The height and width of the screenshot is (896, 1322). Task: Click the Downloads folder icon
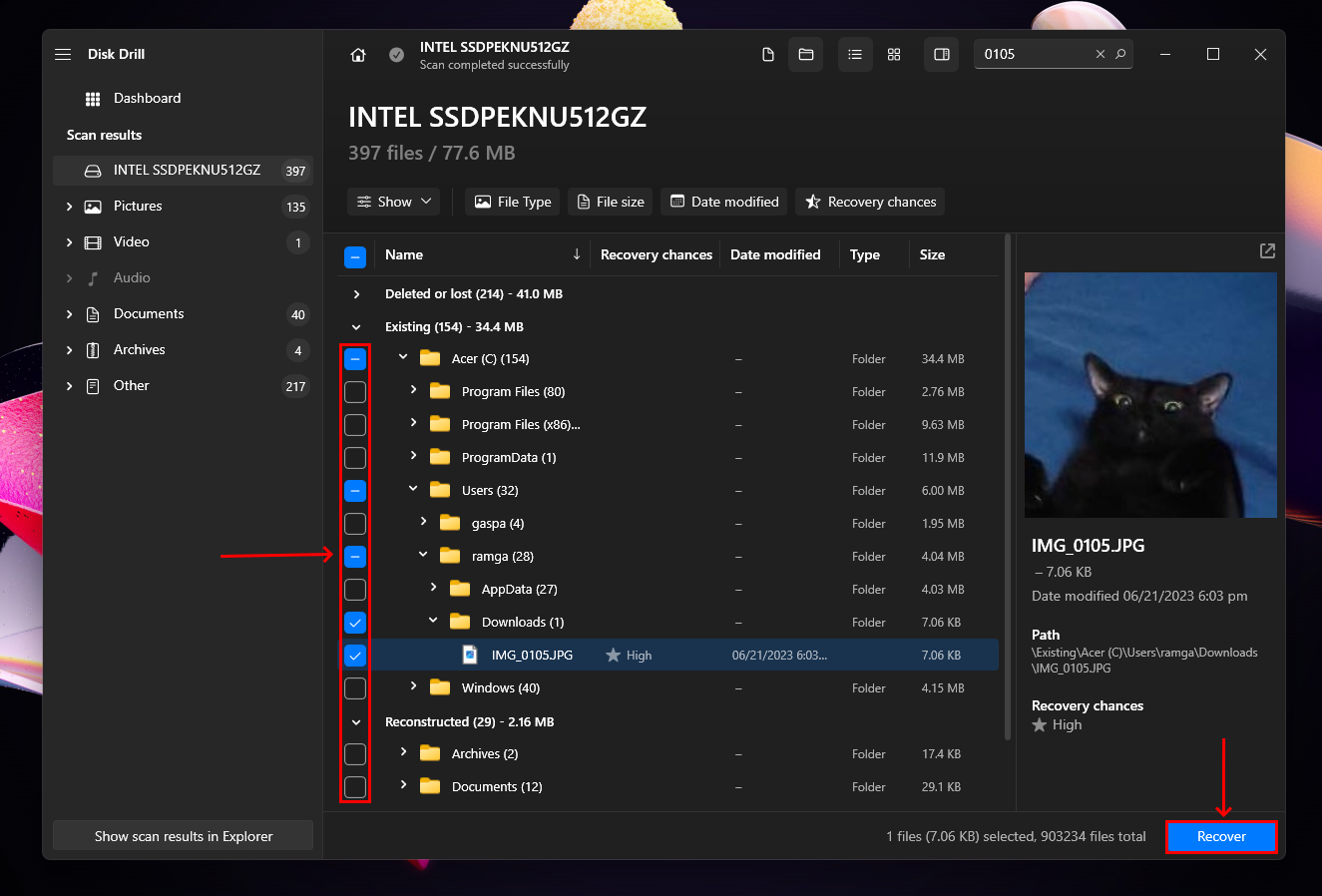coord(460,623)
